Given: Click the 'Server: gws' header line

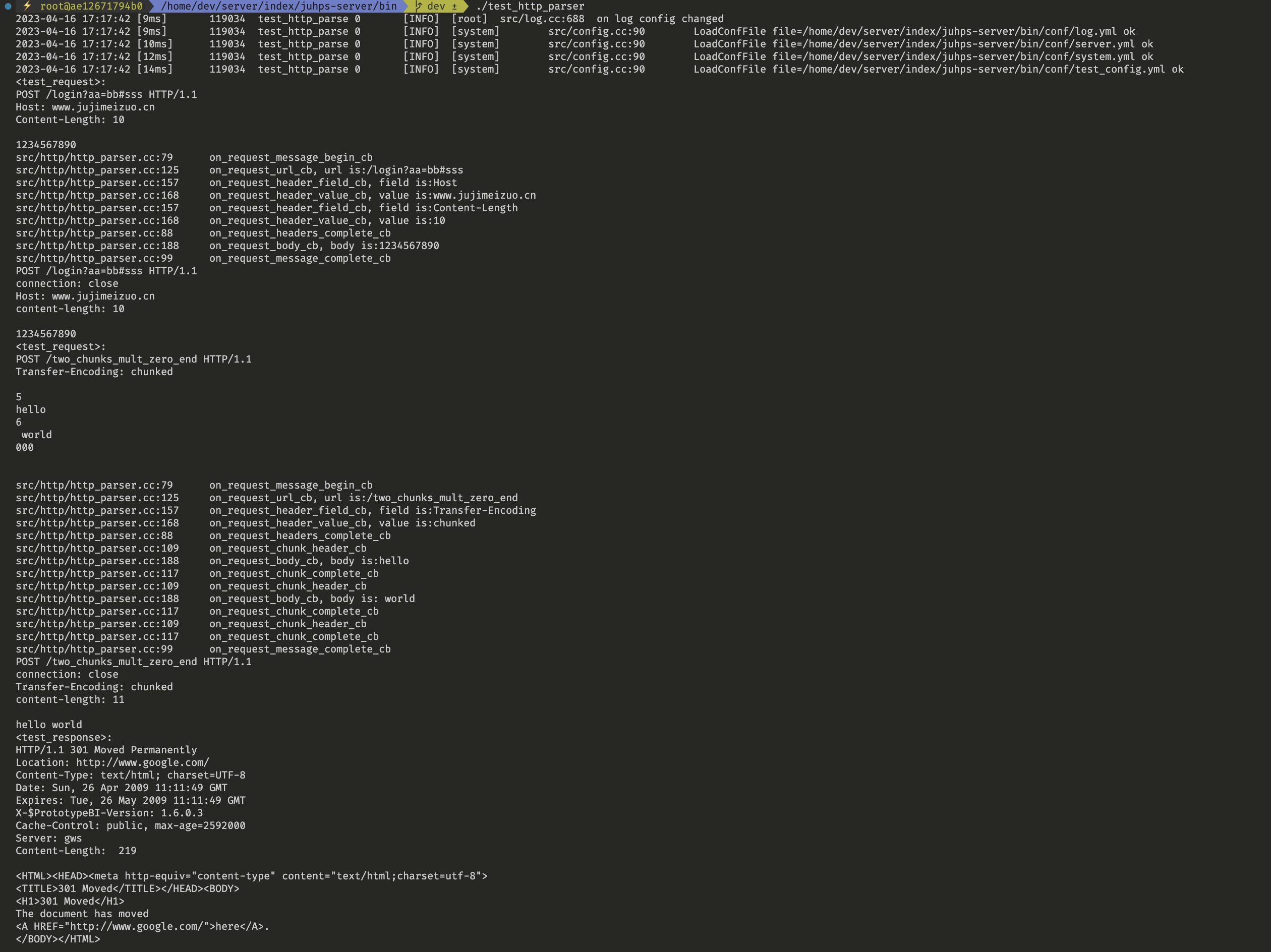Looking at the screenshot, I should click(x=49, y=839).
